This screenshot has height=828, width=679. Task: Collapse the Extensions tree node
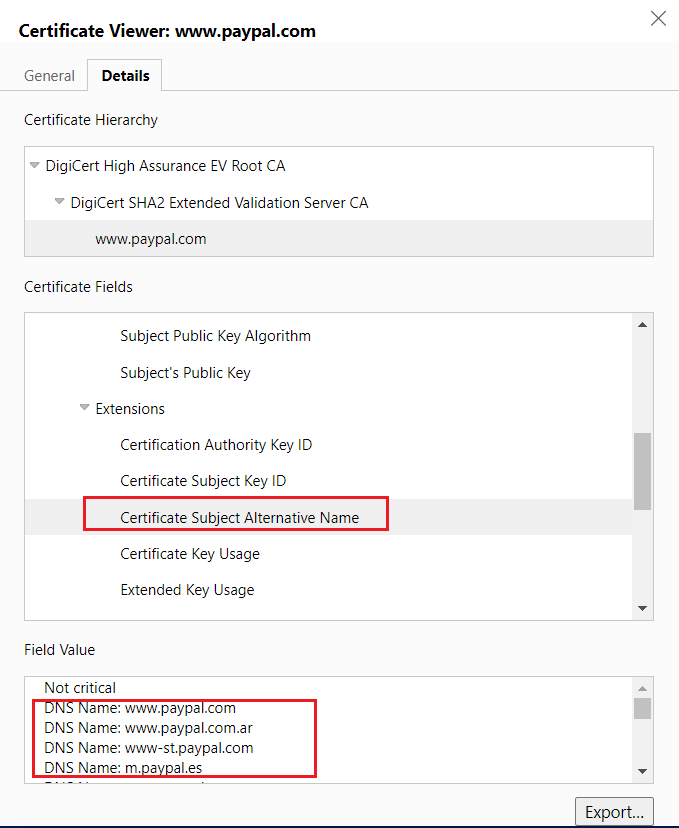coord(84,408)
